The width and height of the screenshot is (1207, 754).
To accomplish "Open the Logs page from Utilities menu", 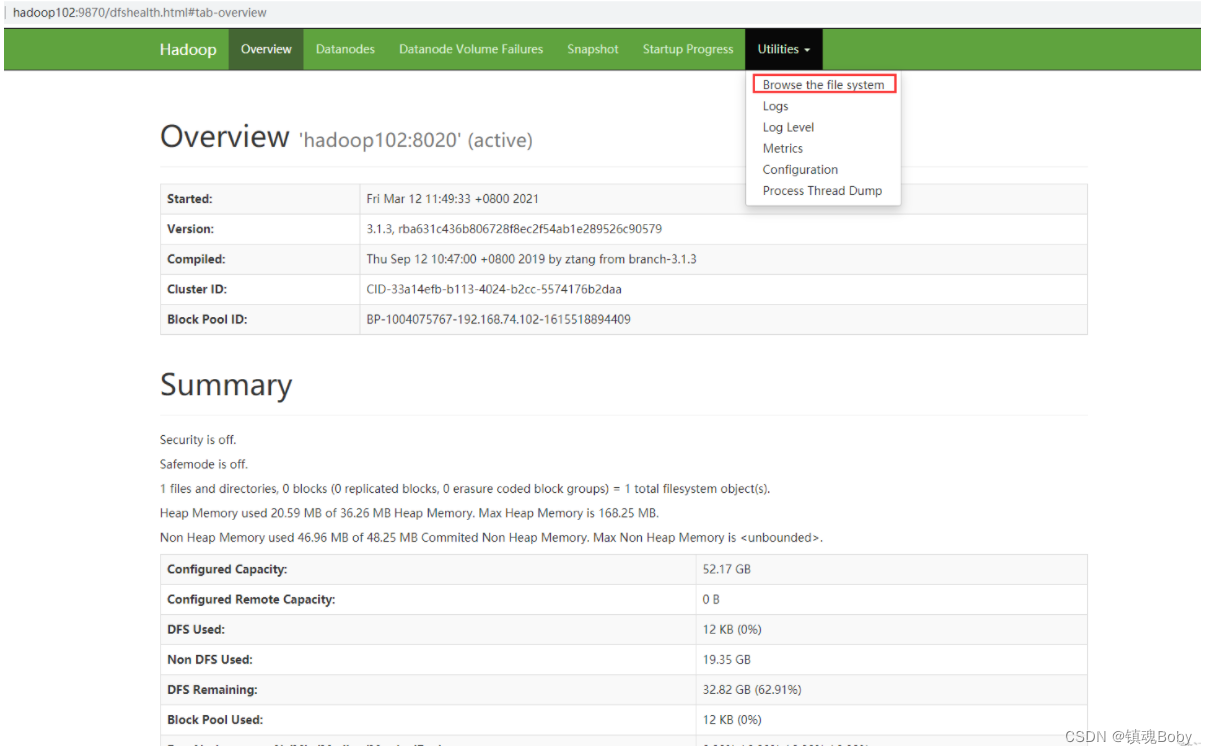I will 775,105.
